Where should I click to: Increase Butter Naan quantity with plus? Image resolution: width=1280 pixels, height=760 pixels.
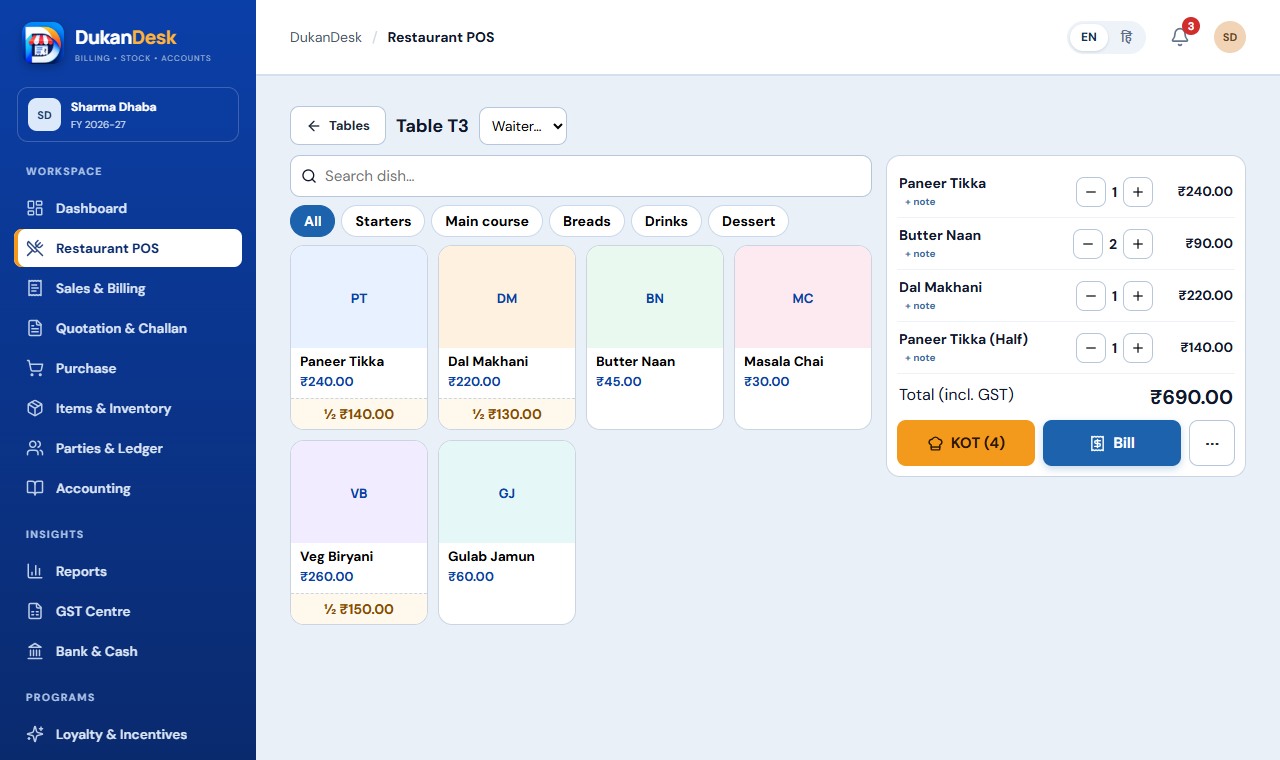(x=1138, y=244)
